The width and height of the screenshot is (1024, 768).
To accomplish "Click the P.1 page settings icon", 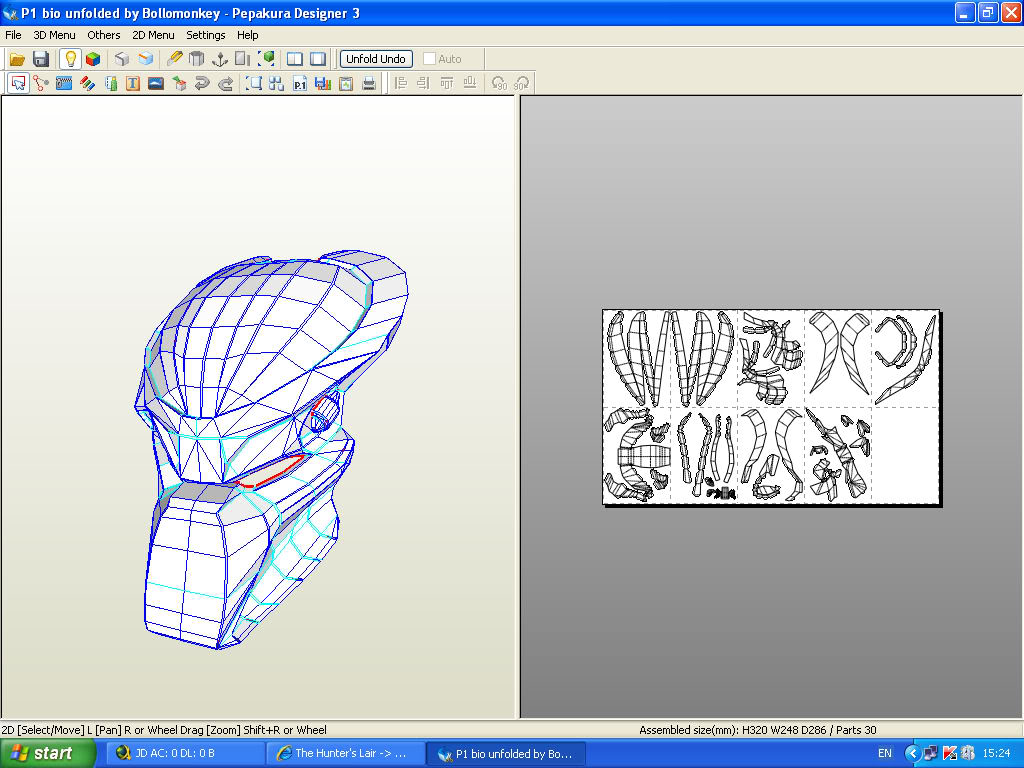I will (x=300, y=83).
